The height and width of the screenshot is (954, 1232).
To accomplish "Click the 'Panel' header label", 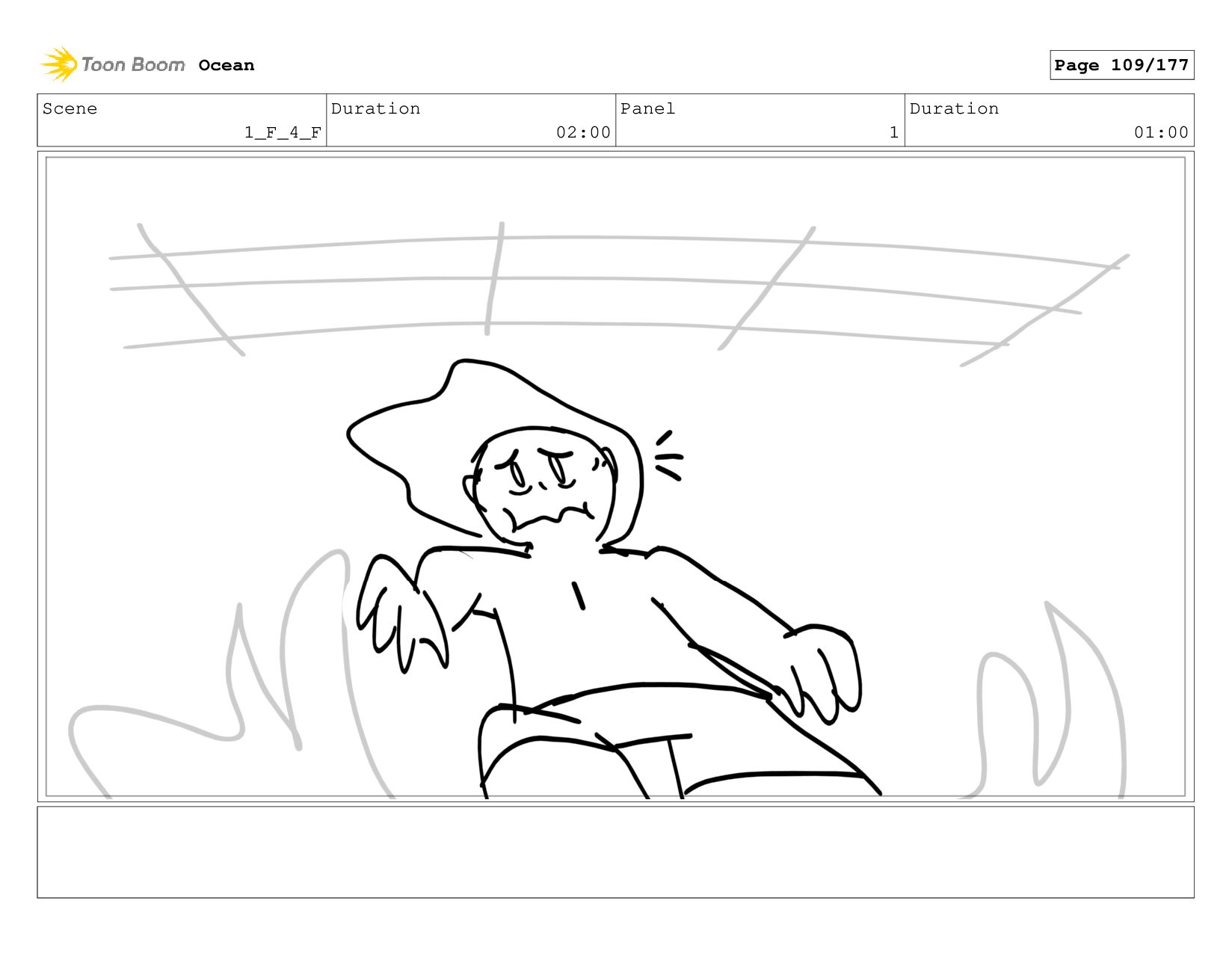I will 647,108.
